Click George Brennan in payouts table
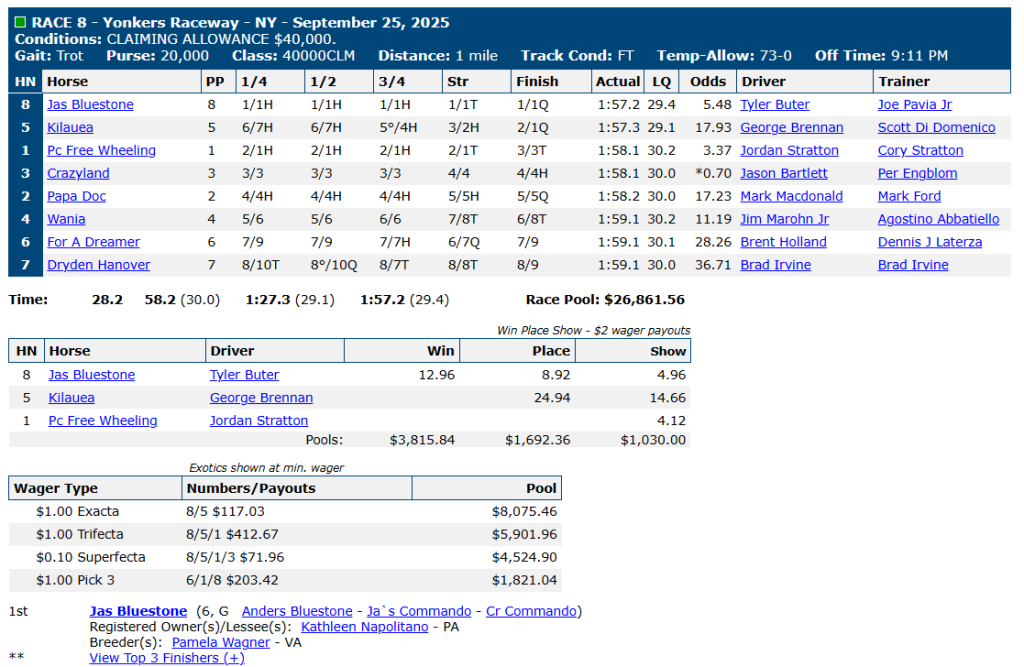The width and height of the screenshot is (1024, 667). [261, 398]
